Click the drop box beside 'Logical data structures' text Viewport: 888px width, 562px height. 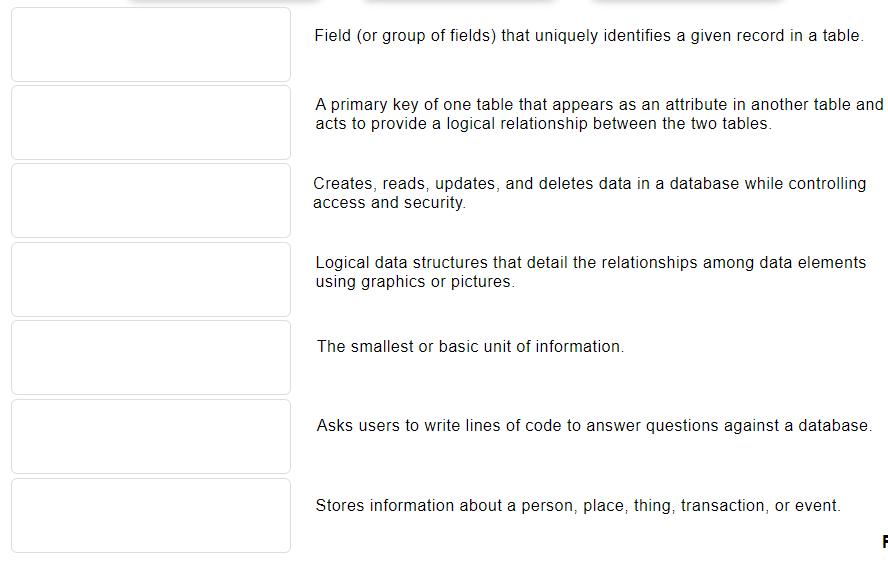point(151,279)
